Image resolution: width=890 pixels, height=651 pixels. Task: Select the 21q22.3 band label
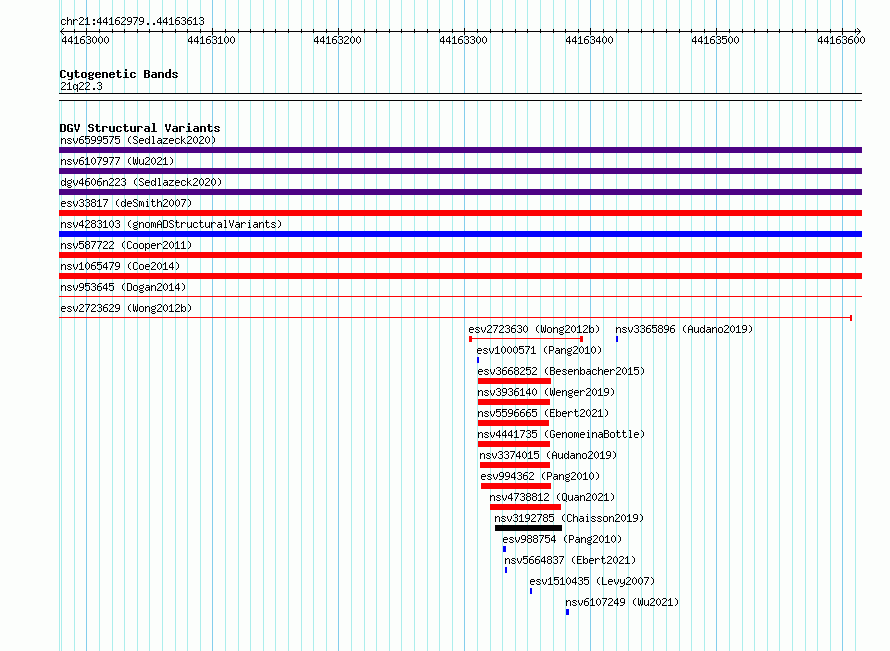pos(81,86)
